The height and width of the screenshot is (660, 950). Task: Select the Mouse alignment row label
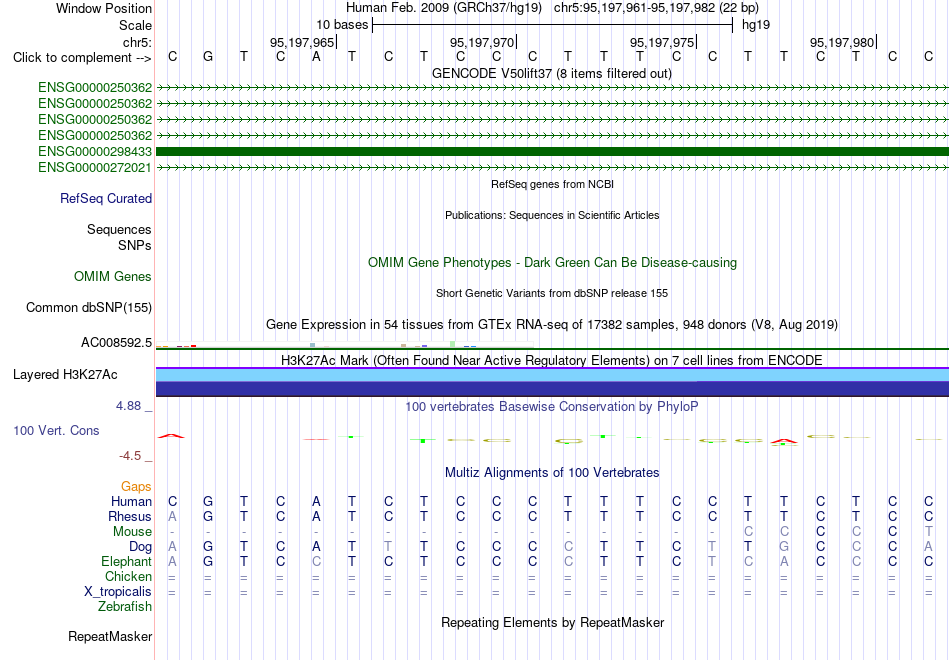(x=132, y=532)
